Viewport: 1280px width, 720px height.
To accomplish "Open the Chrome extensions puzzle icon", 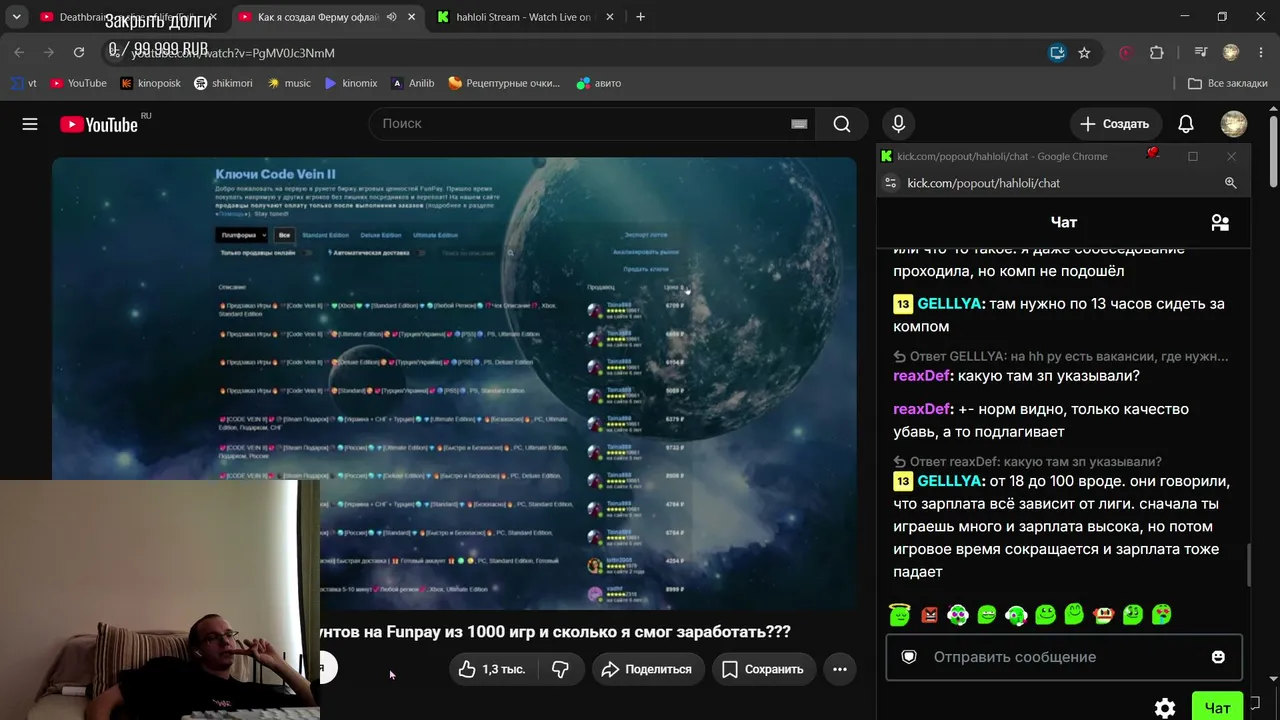I will point(1157,53).
